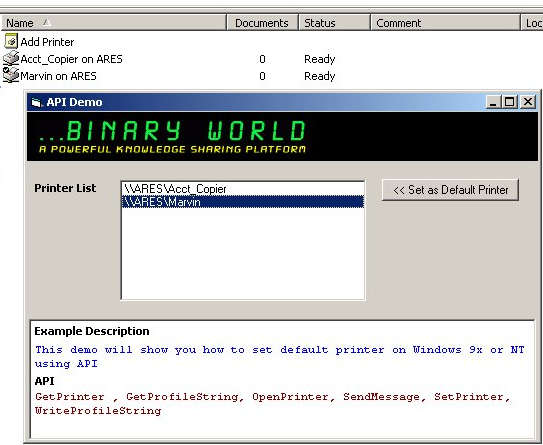Click the Marvin on ARES name text

[x=58, y=76]
